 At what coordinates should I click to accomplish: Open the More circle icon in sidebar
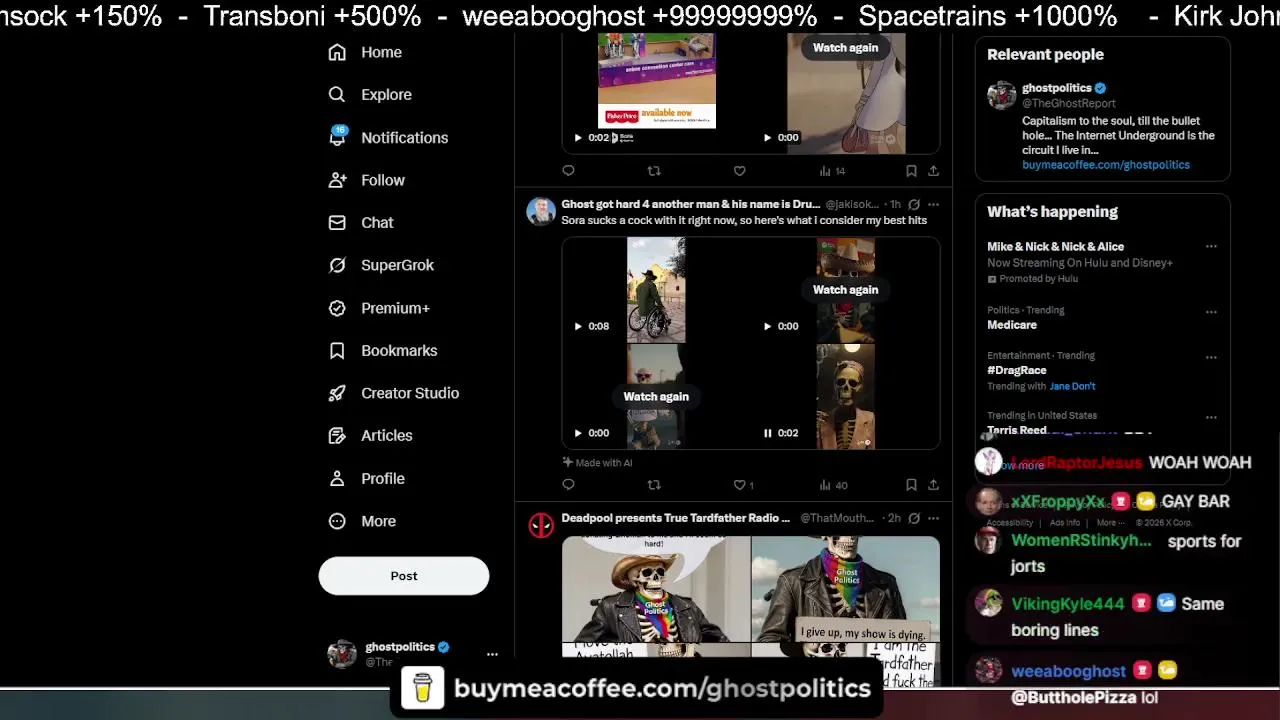pyautogui.click(x=337, y=521)
